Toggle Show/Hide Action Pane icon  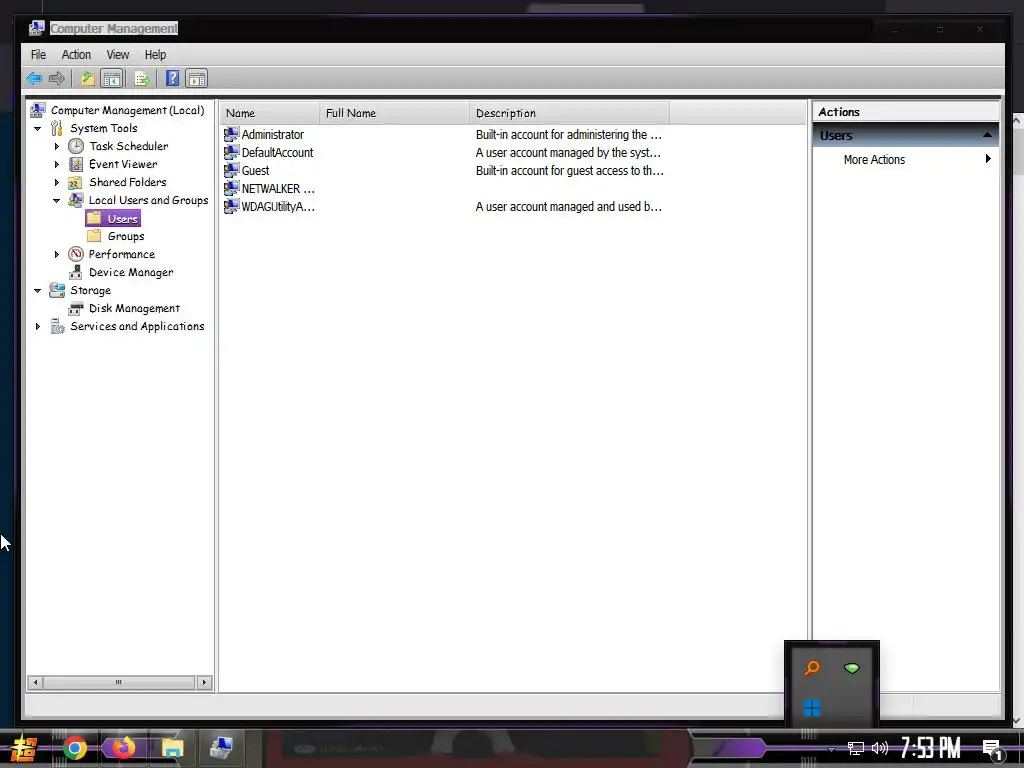pyautogui.click(x=197, y=79)
